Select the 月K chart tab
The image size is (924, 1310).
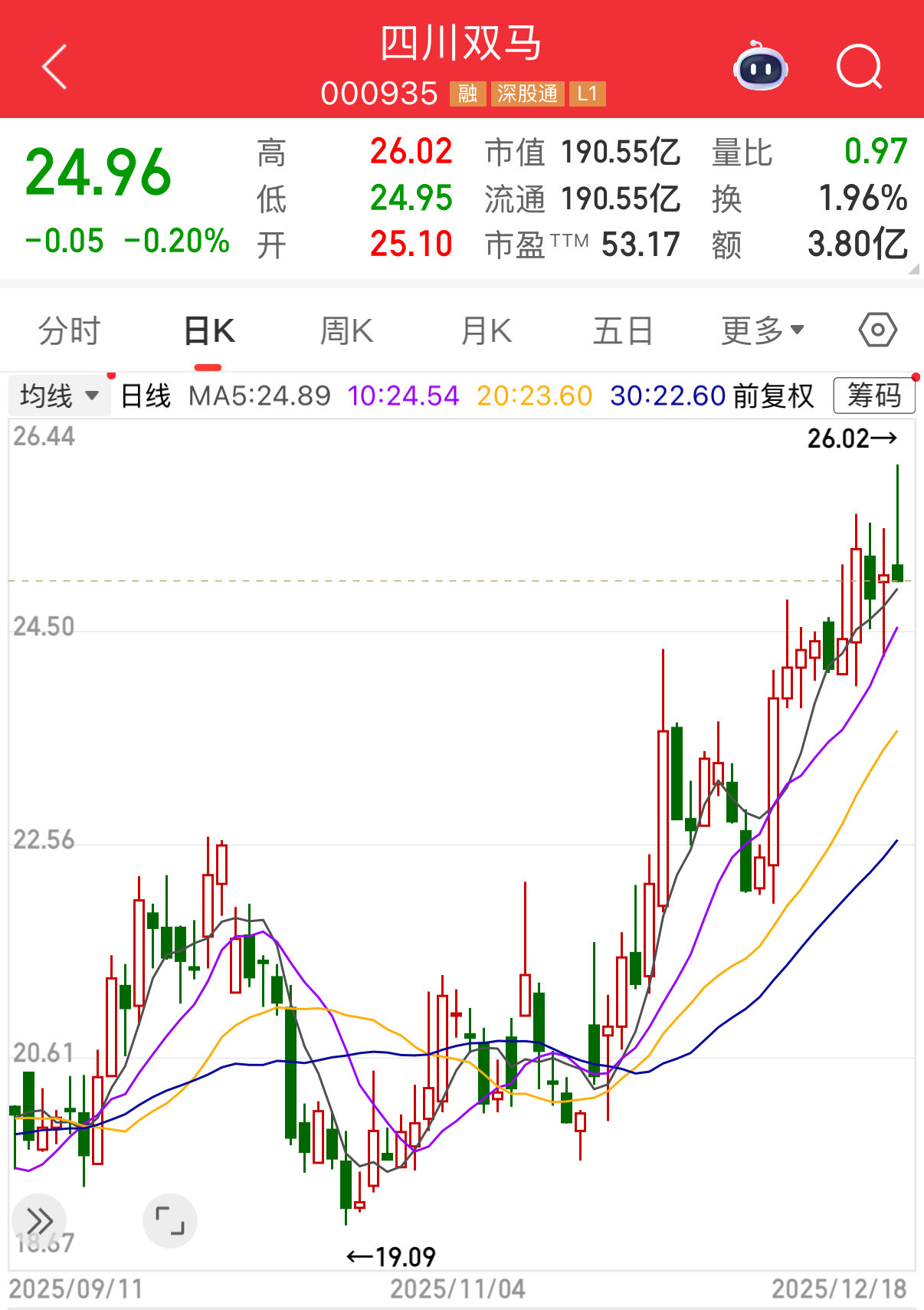486,331
